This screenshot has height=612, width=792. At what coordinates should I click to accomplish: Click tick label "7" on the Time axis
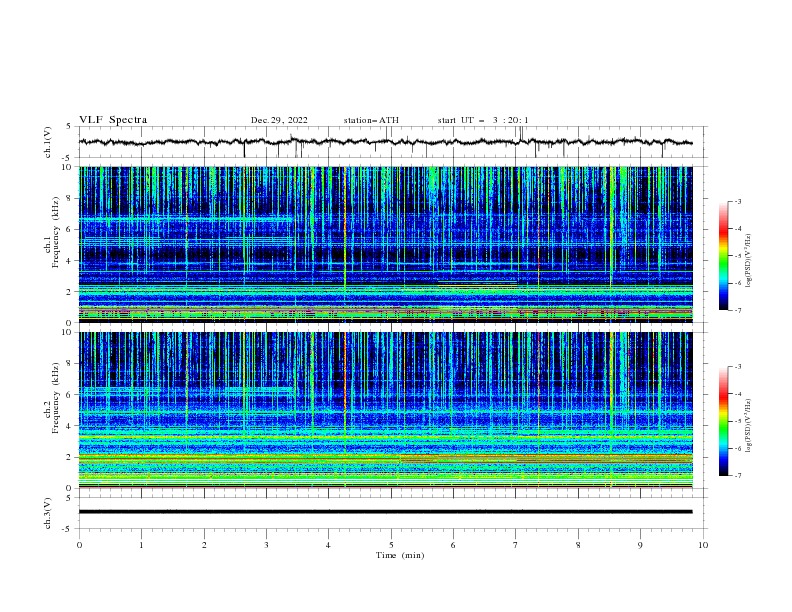tap(516, 545)
